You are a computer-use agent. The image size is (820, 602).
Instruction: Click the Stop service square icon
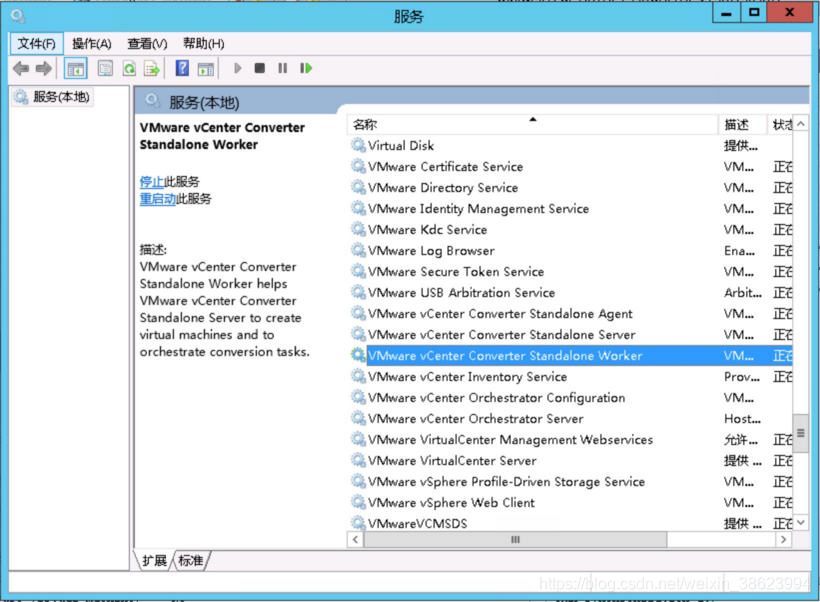pos(259,69)
